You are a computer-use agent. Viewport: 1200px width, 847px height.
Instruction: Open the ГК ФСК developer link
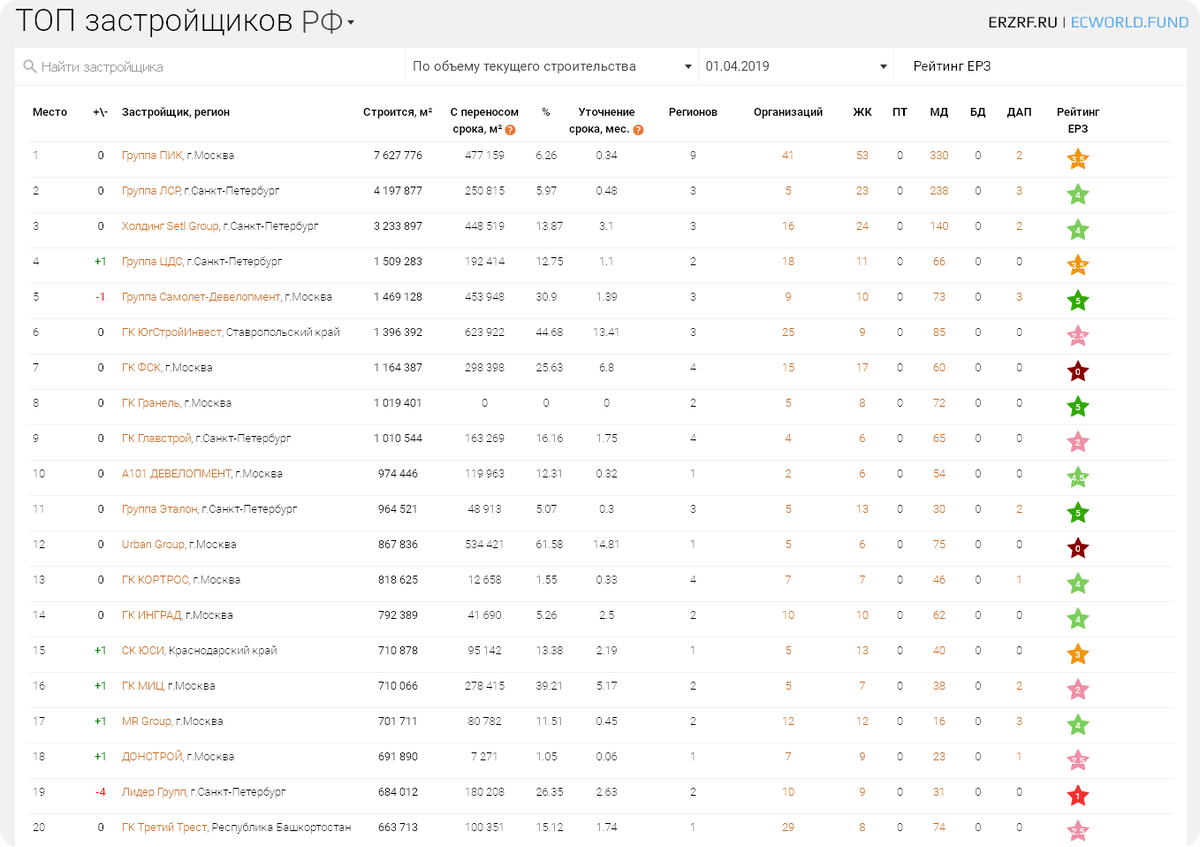tap(142, 368)
